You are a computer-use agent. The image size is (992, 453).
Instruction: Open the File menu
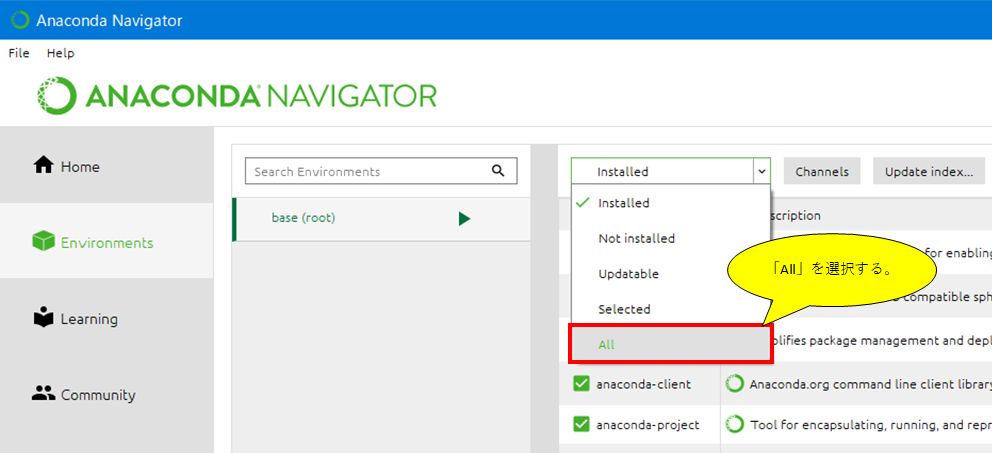[19, 53]
